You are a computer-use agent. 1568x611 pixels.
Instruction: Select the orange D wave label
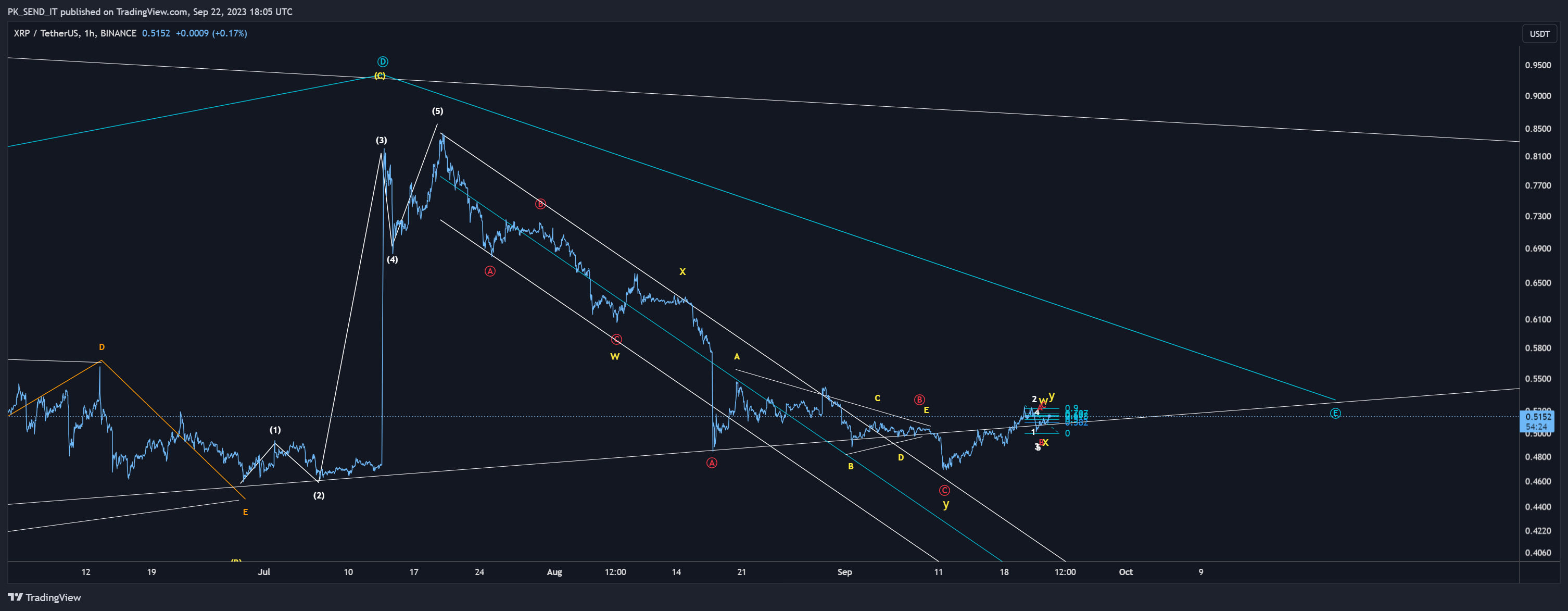(102, 347)
